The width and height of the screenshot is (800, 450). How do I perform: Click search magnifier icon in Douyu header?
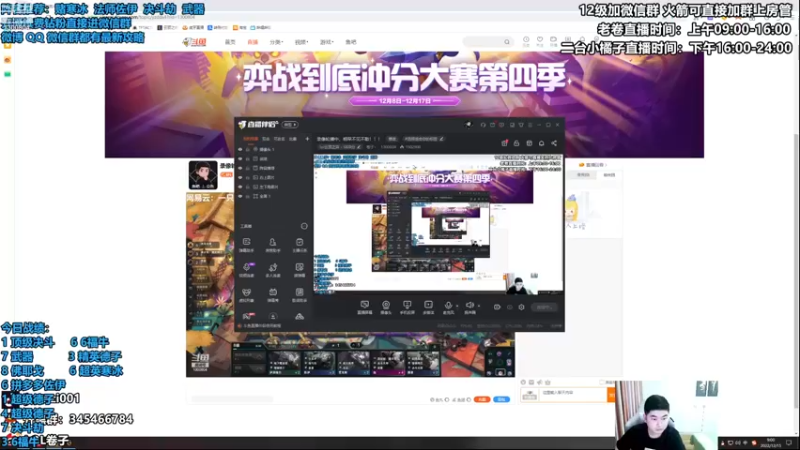(507, 42)
